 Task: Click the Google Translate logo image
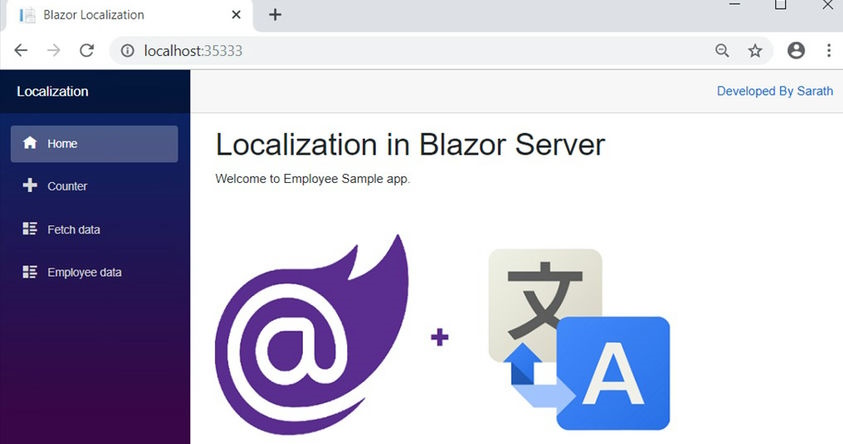pos(579,339)
